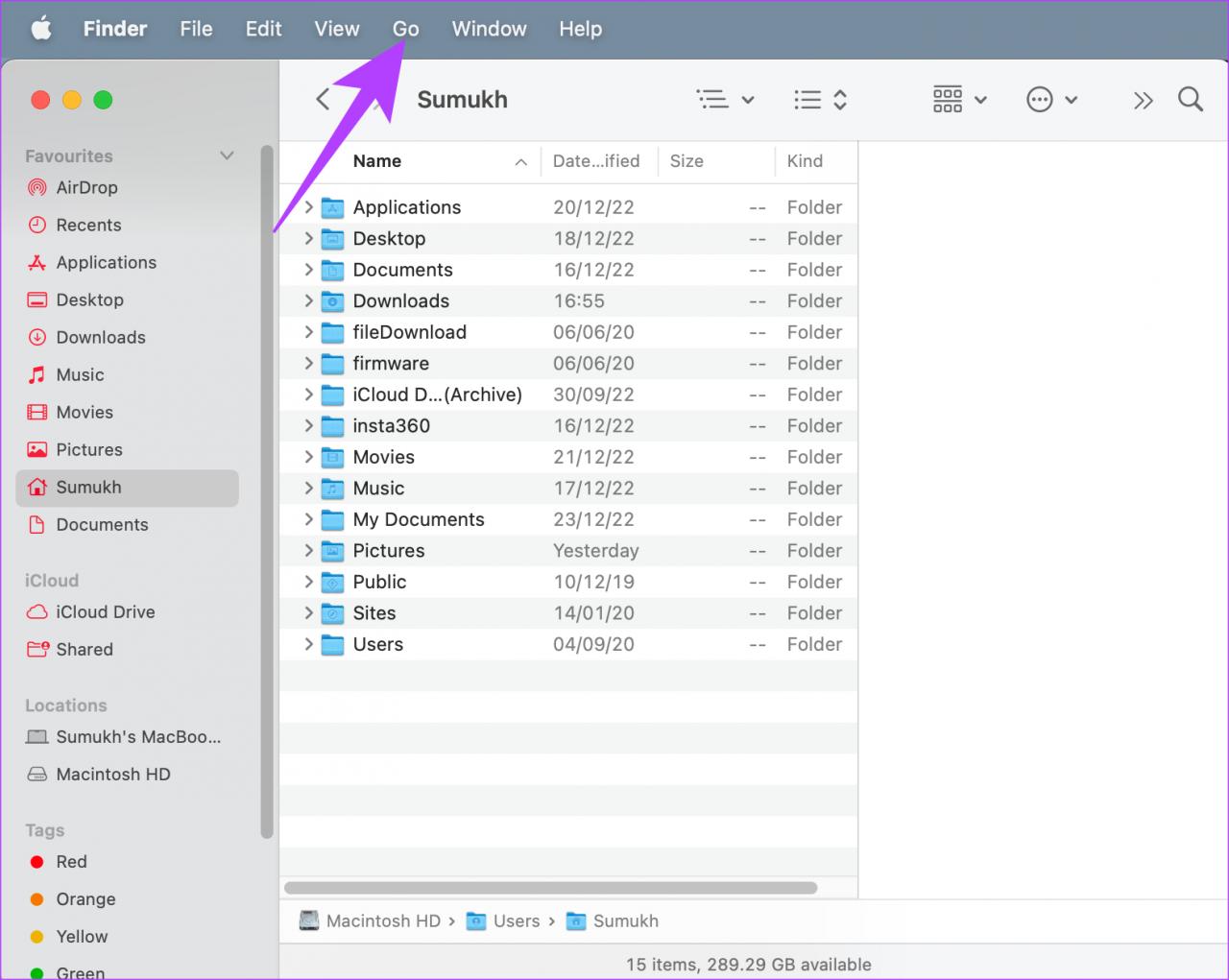Click the Shared folder icon
The width and height of the screenshot is (1229, 980).
(37, 650)
